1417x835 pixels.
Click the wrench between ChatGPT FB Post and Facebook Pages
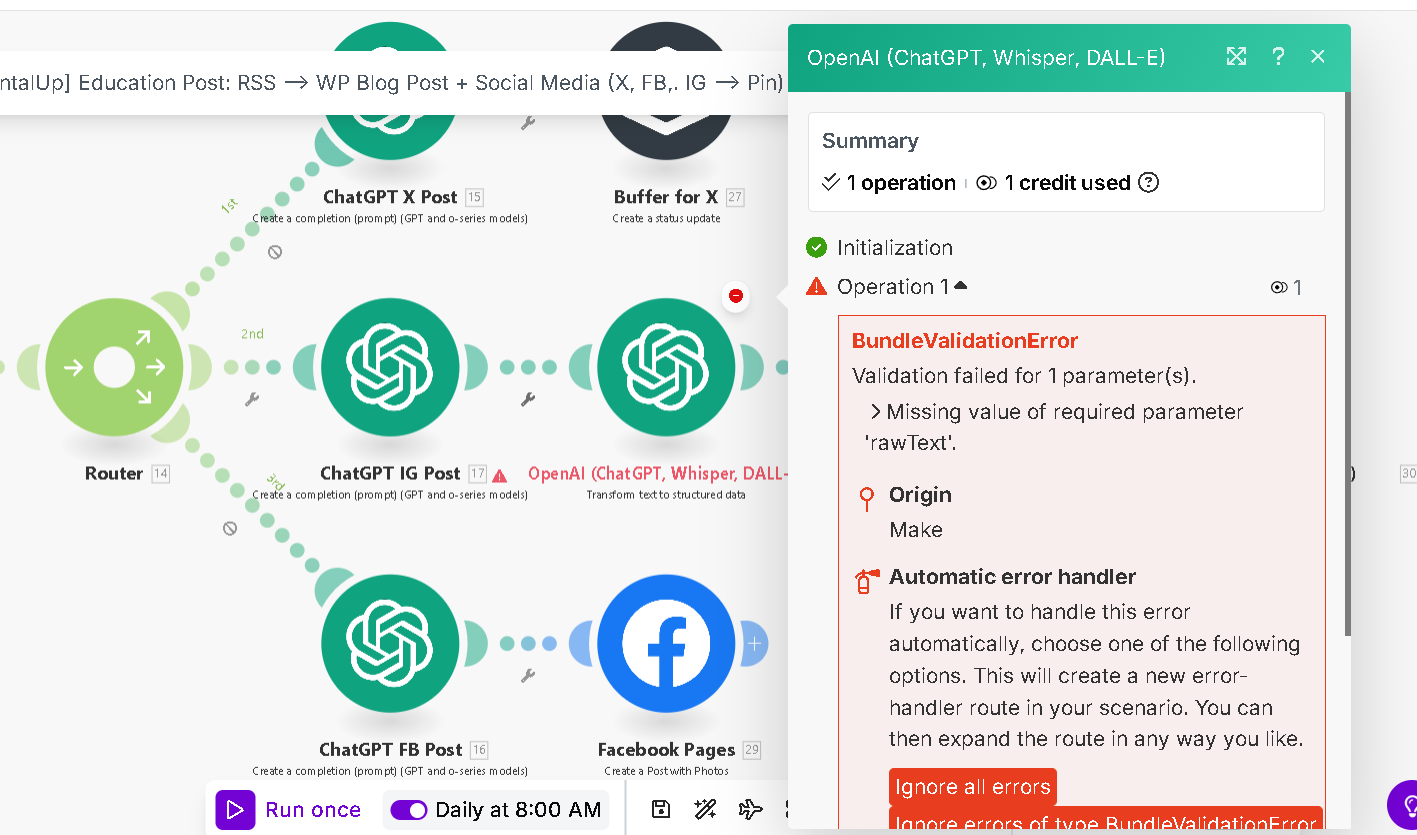[528, 676]
